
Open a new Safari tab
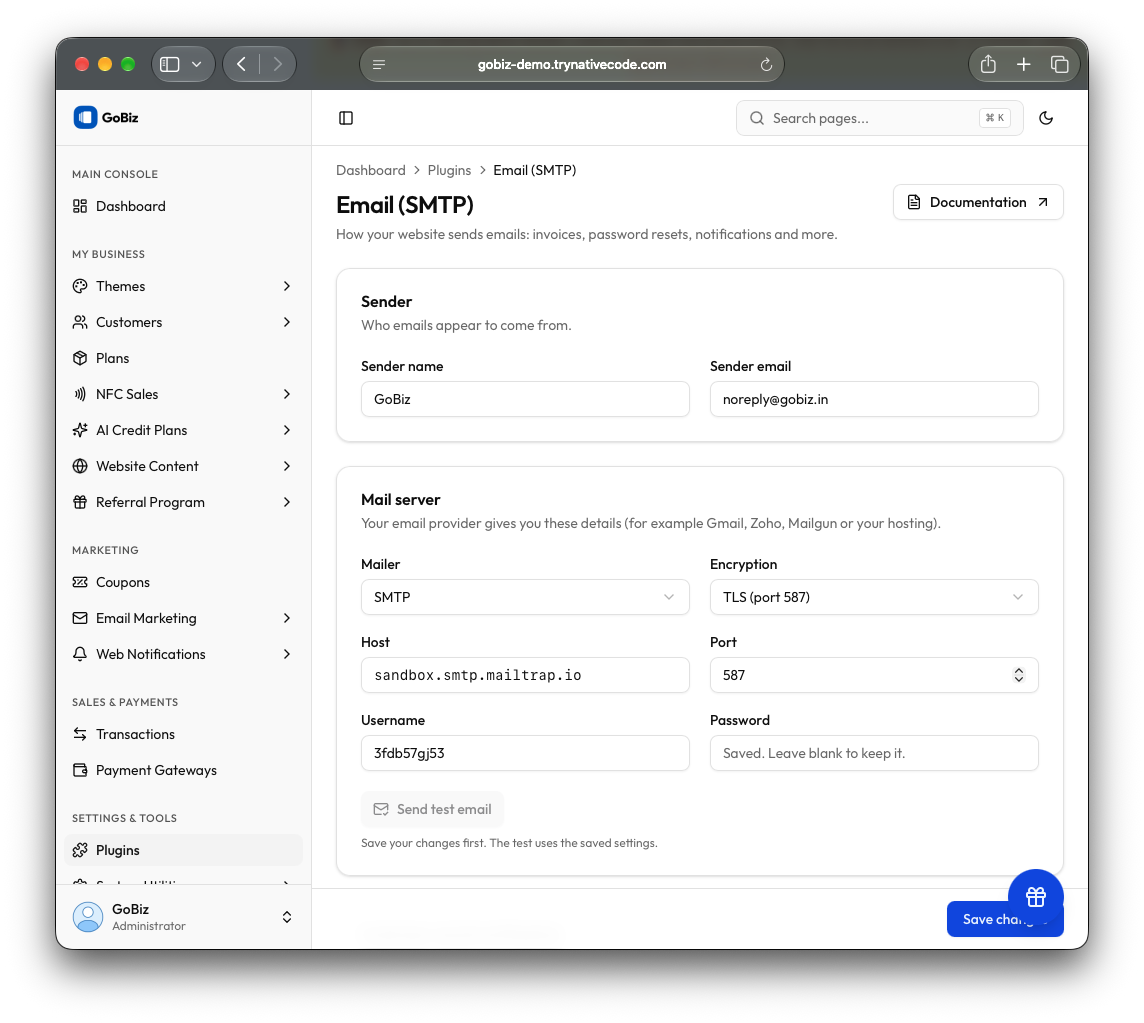[x=1024, y=64]
